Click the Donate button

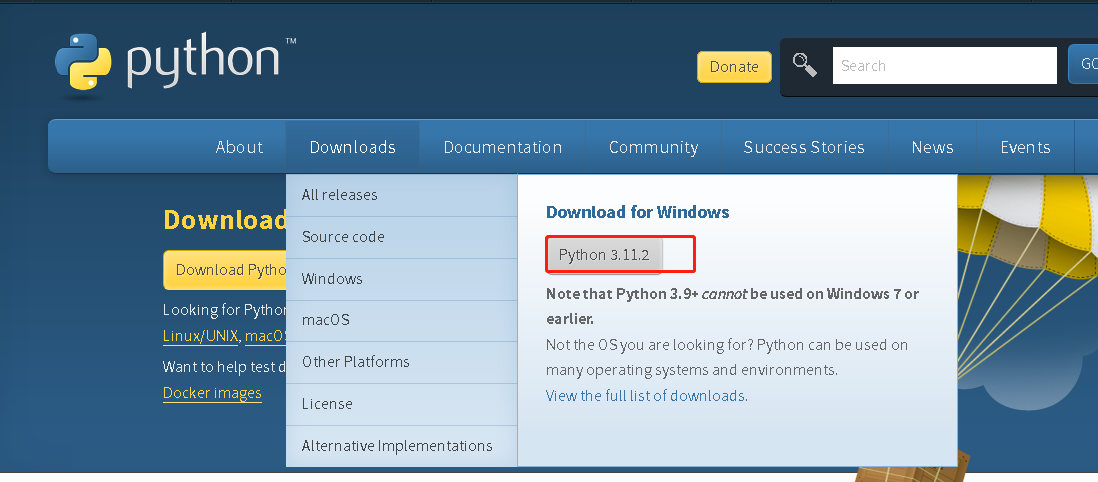tap(734, 67)
